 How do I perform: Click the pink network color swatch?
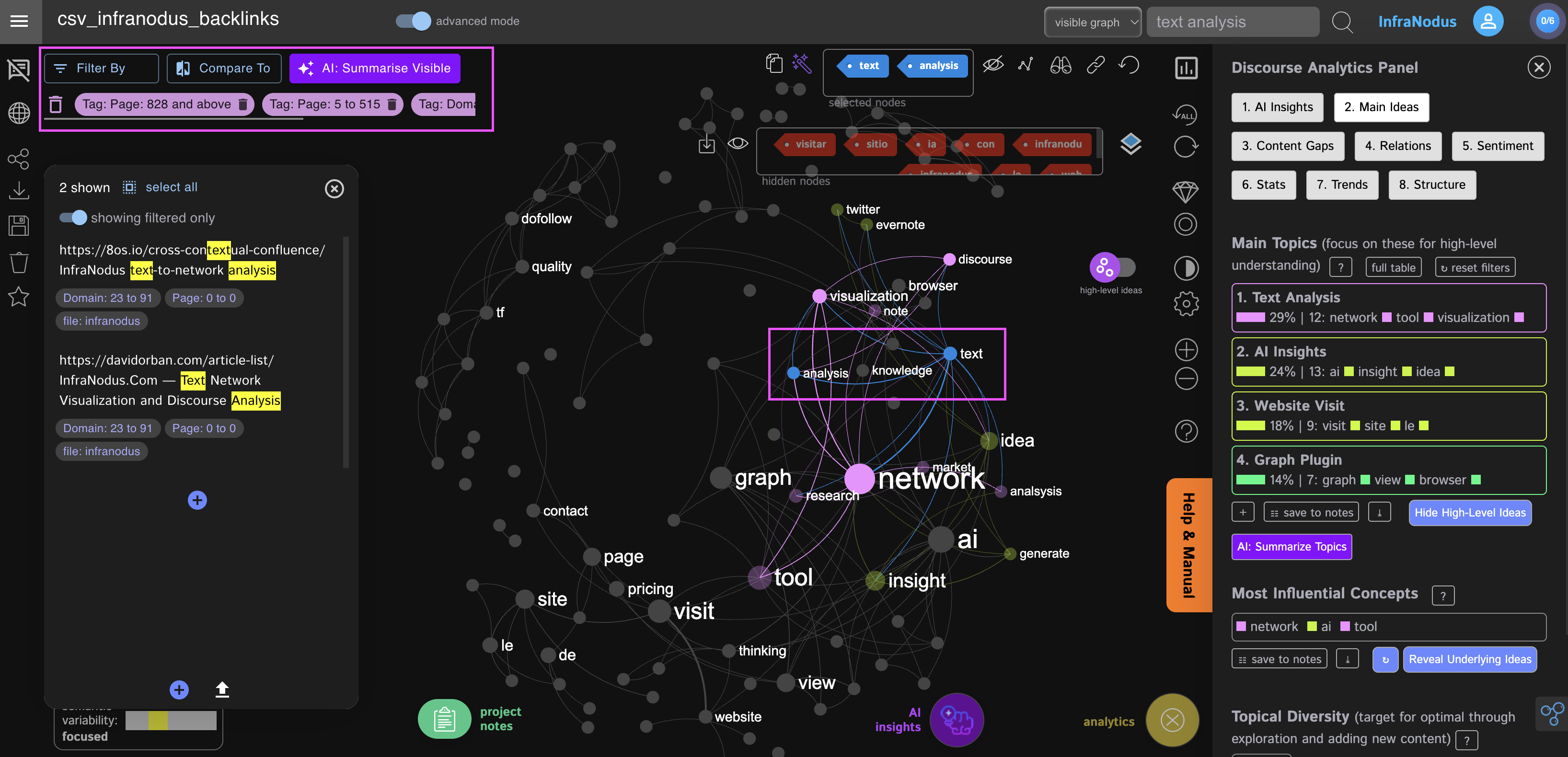click(x=1241, y=626)
